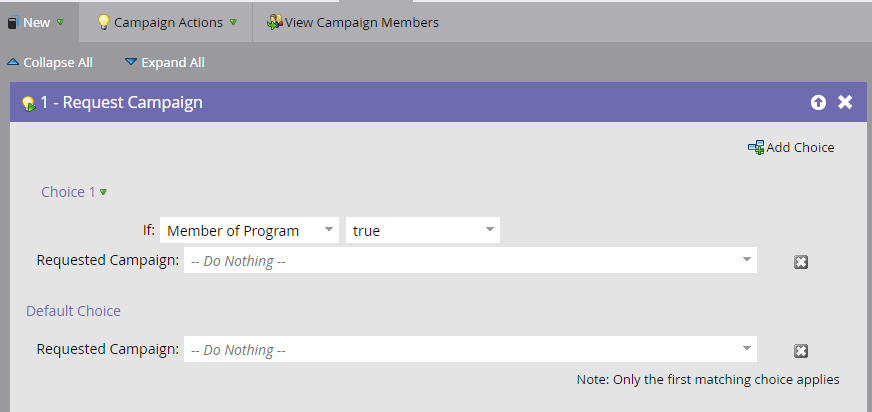Click the View Campaign Members people icon
The width and height of the screenshot is (872, 412).
click(275, 22)
